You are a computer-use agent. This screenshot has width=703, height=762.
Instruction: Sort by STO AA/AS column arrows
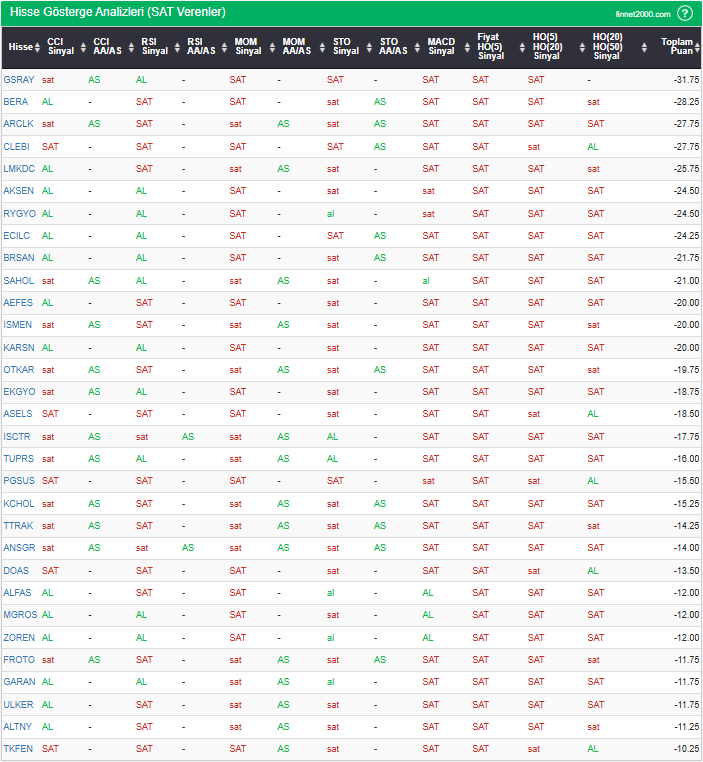(417, 47)
